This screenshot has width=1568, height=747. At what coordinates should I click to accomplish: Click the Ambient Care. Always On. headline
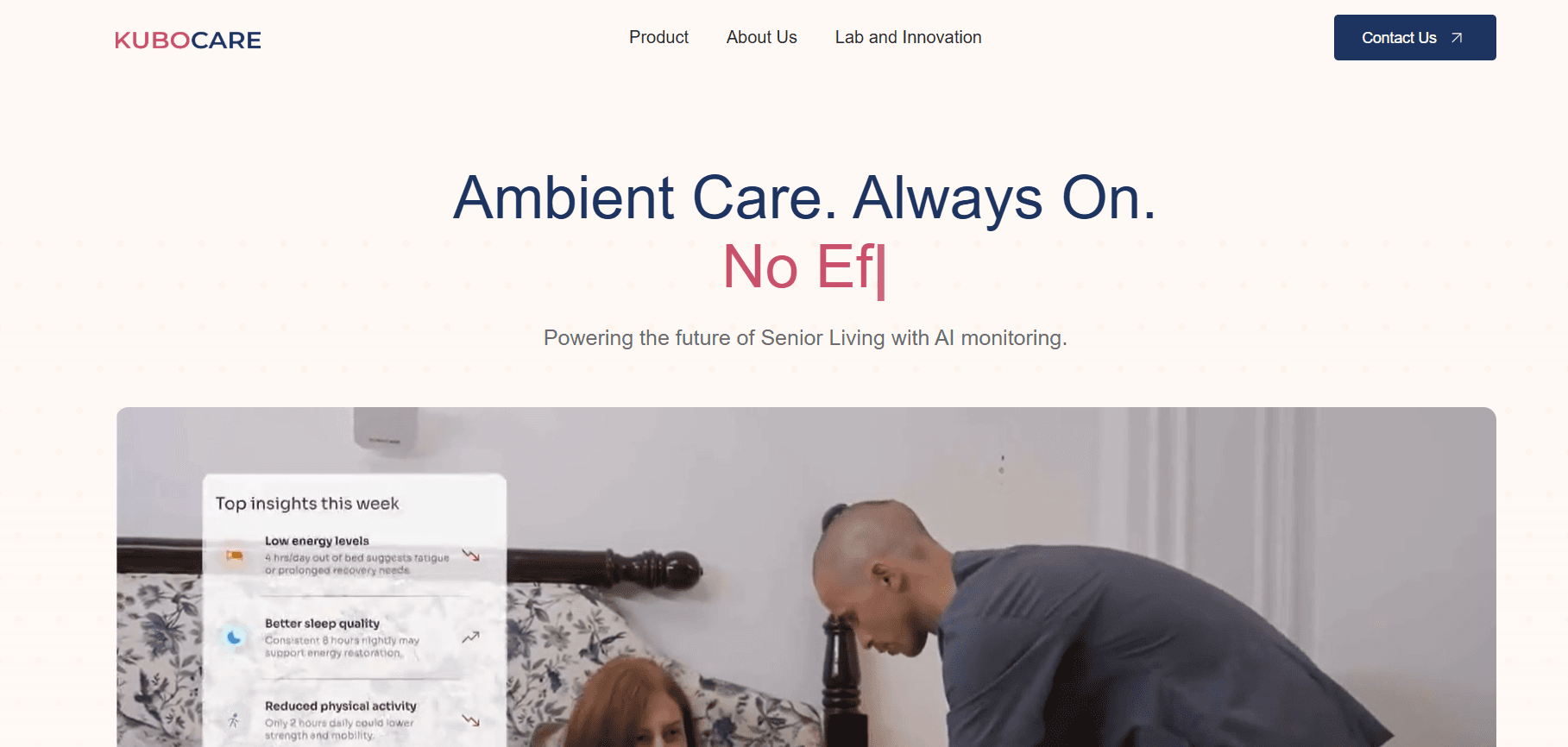804,198
